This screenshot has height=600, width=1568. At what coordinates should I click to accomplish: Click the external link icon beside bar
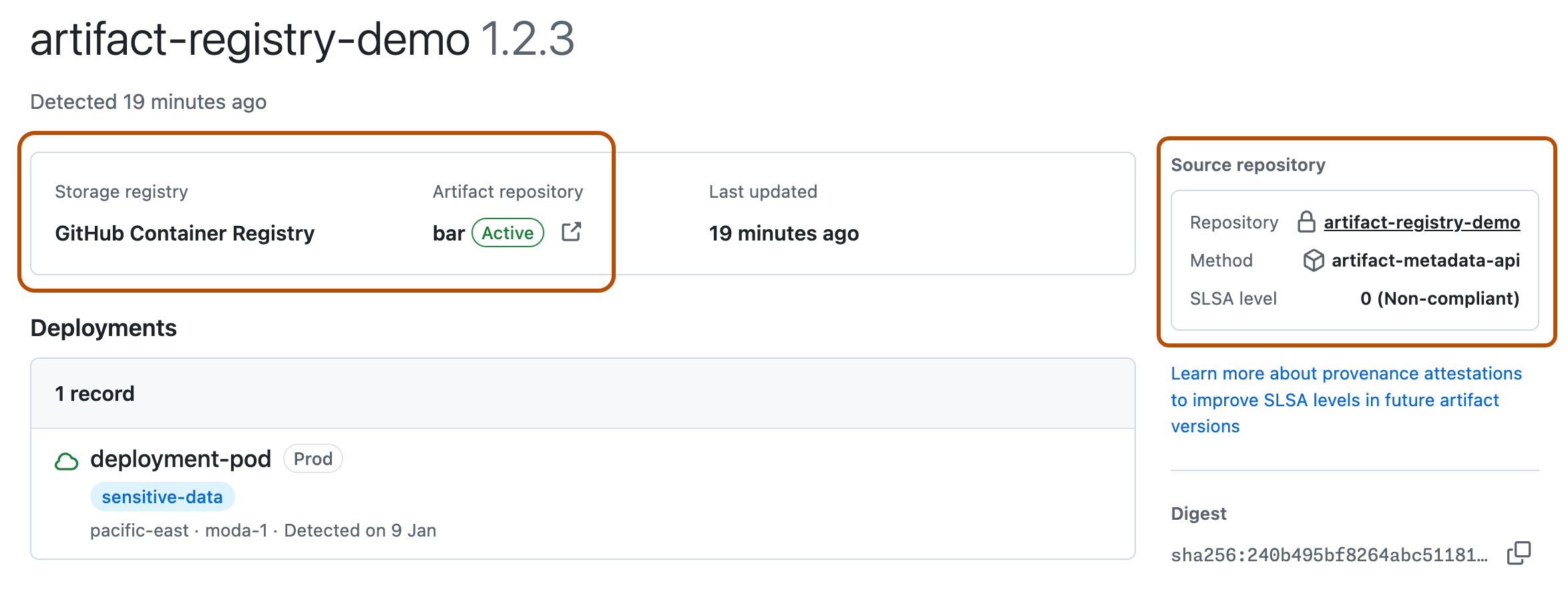click(571, 232)
